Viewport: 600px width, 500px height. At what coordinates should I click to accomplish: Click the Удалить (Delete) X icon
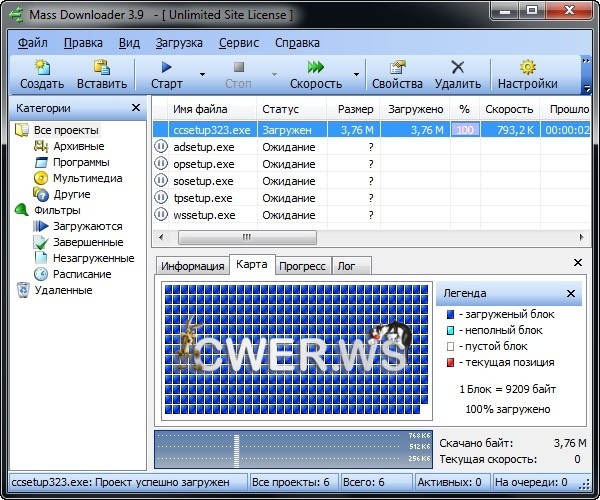click(x=458, y=68)
